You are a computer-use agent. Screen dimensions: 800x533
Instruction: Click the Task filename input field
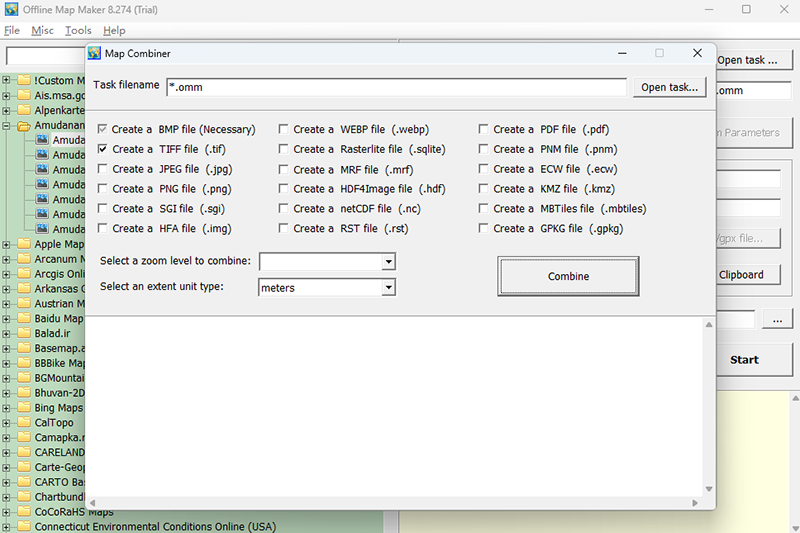[x=396, y=87]
